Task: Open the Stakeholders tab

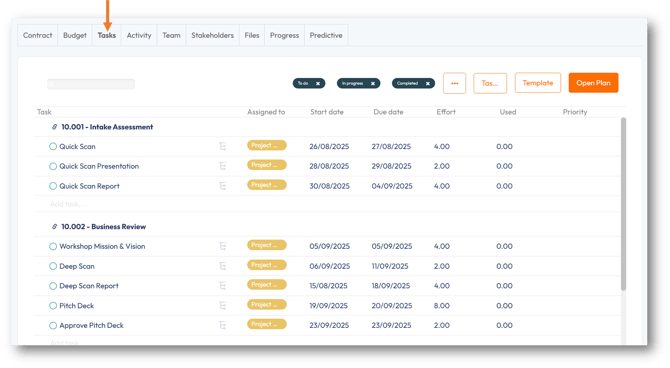Action: point(212,35)
